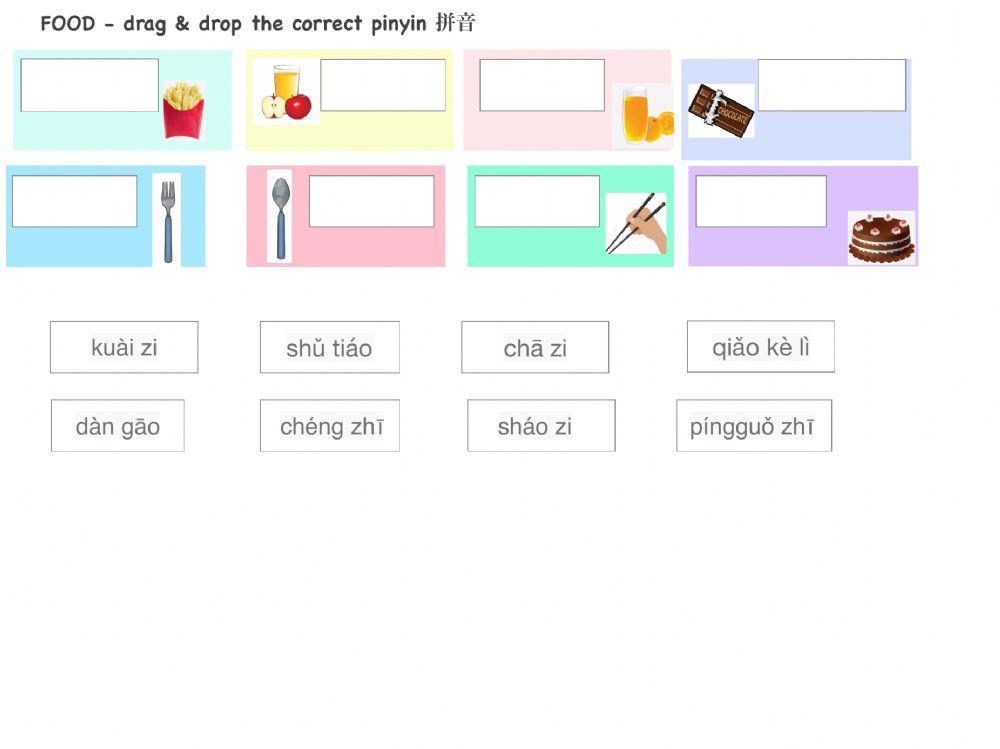Click the orange juice picture

tap(645, 115)
